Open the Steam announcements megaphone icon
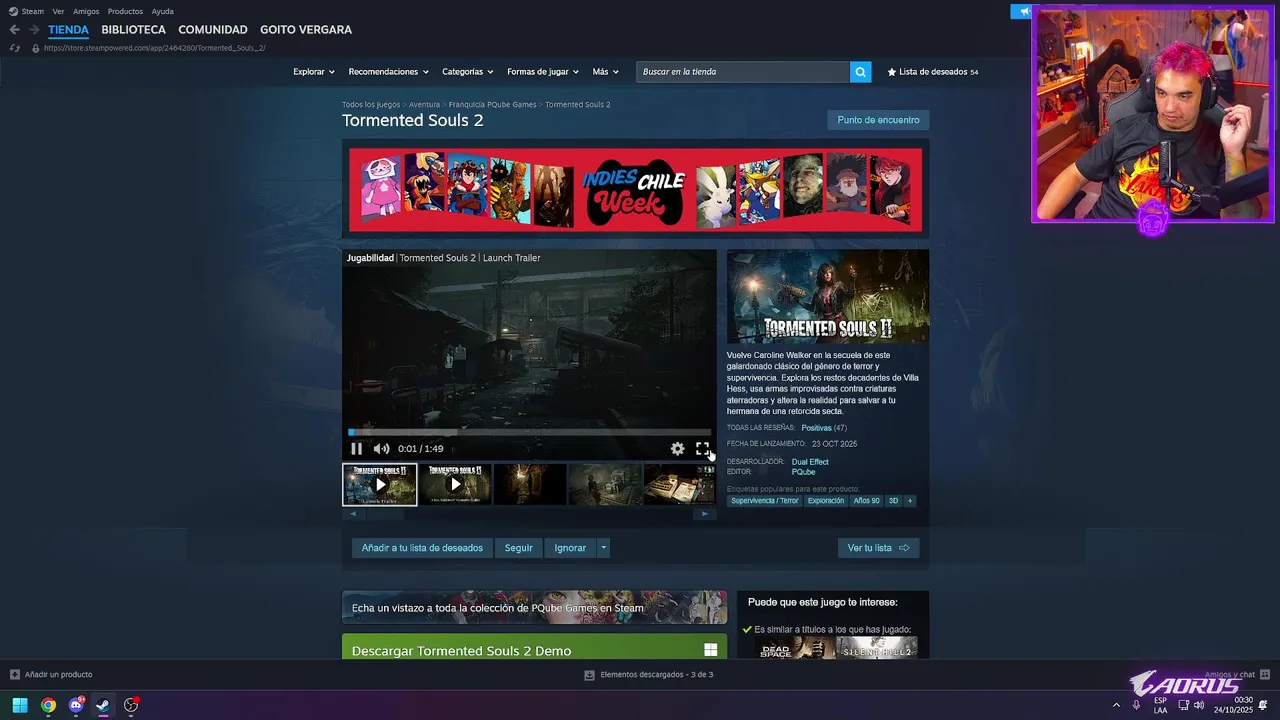 click(x=1022, y=12)
